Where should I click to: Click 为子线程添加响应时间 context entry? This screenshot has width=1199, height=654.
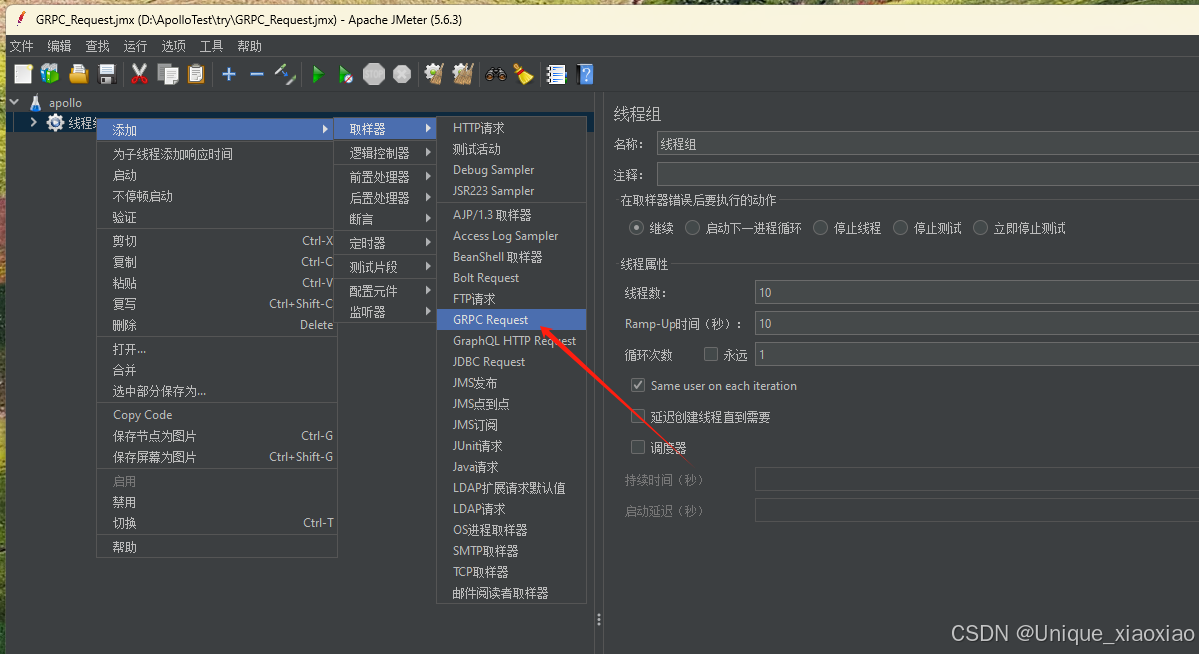tap(217, 154)
